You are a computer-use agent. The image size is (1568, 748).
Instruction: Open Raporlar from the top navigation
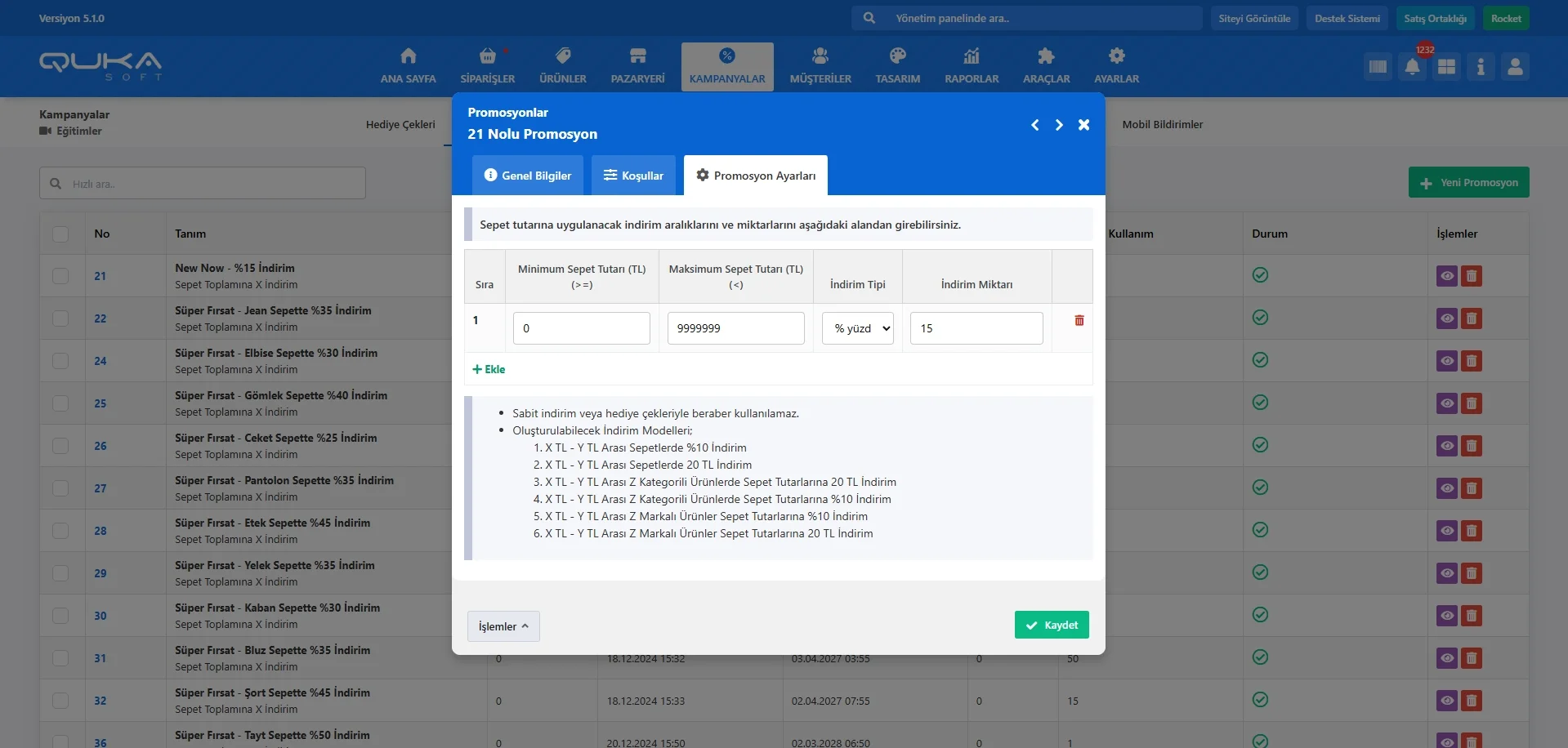(972, 66)
